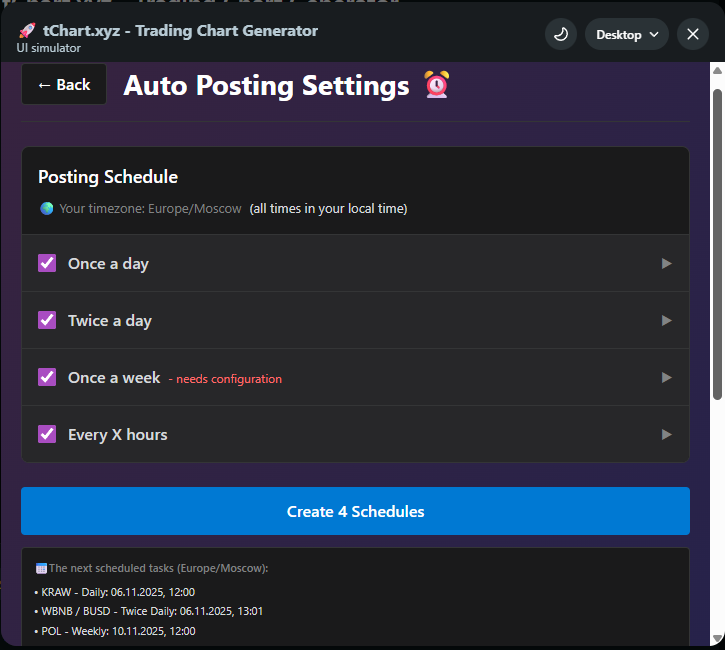Click the 'Every X hours' label
The image size is (725, 650).
[x=117, y=435]
